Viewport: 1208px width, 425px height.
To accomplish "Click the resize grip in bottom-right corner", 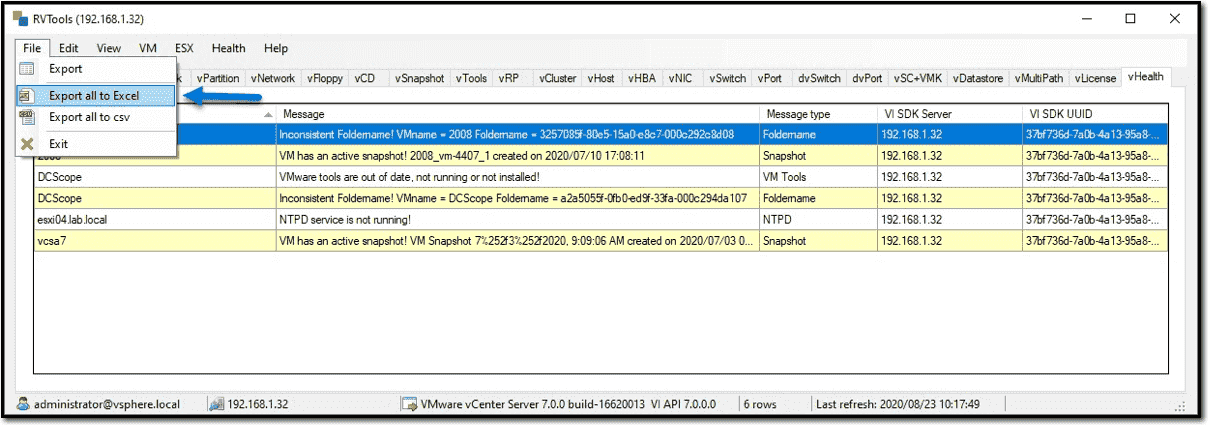I will [1180, 406].
